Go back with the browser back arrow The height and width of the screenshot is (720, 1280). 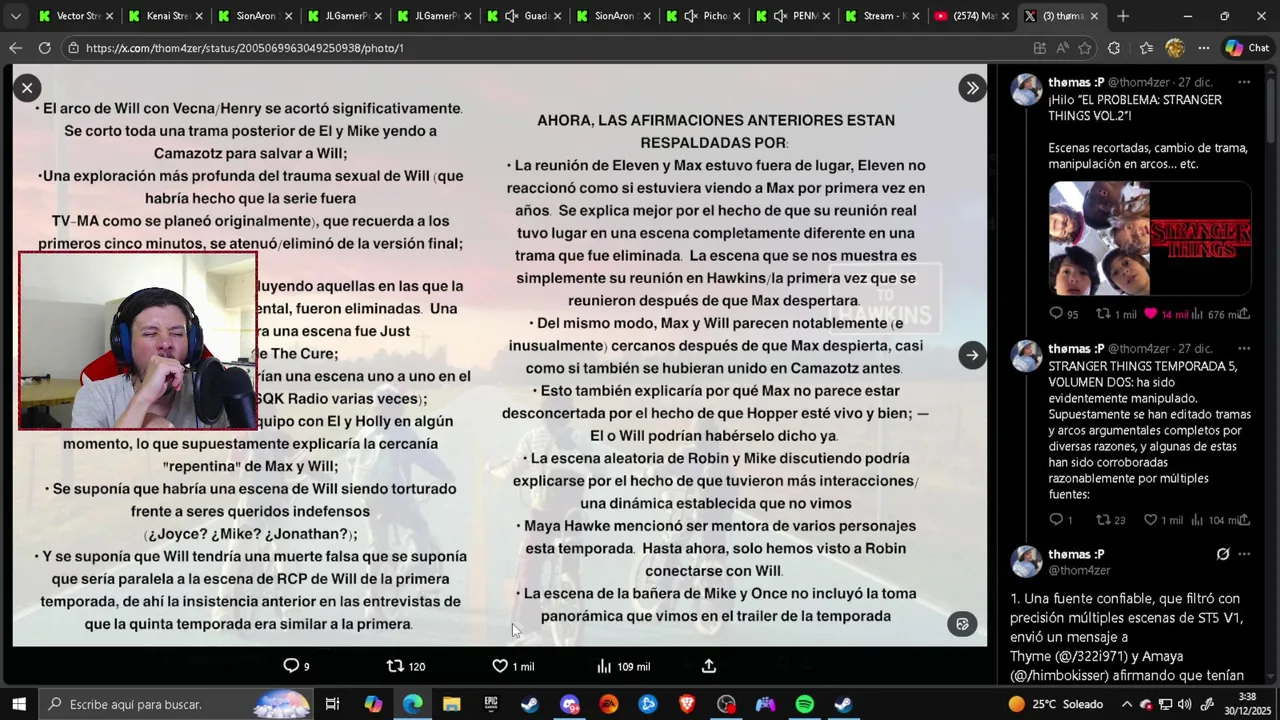click(15, 48)
